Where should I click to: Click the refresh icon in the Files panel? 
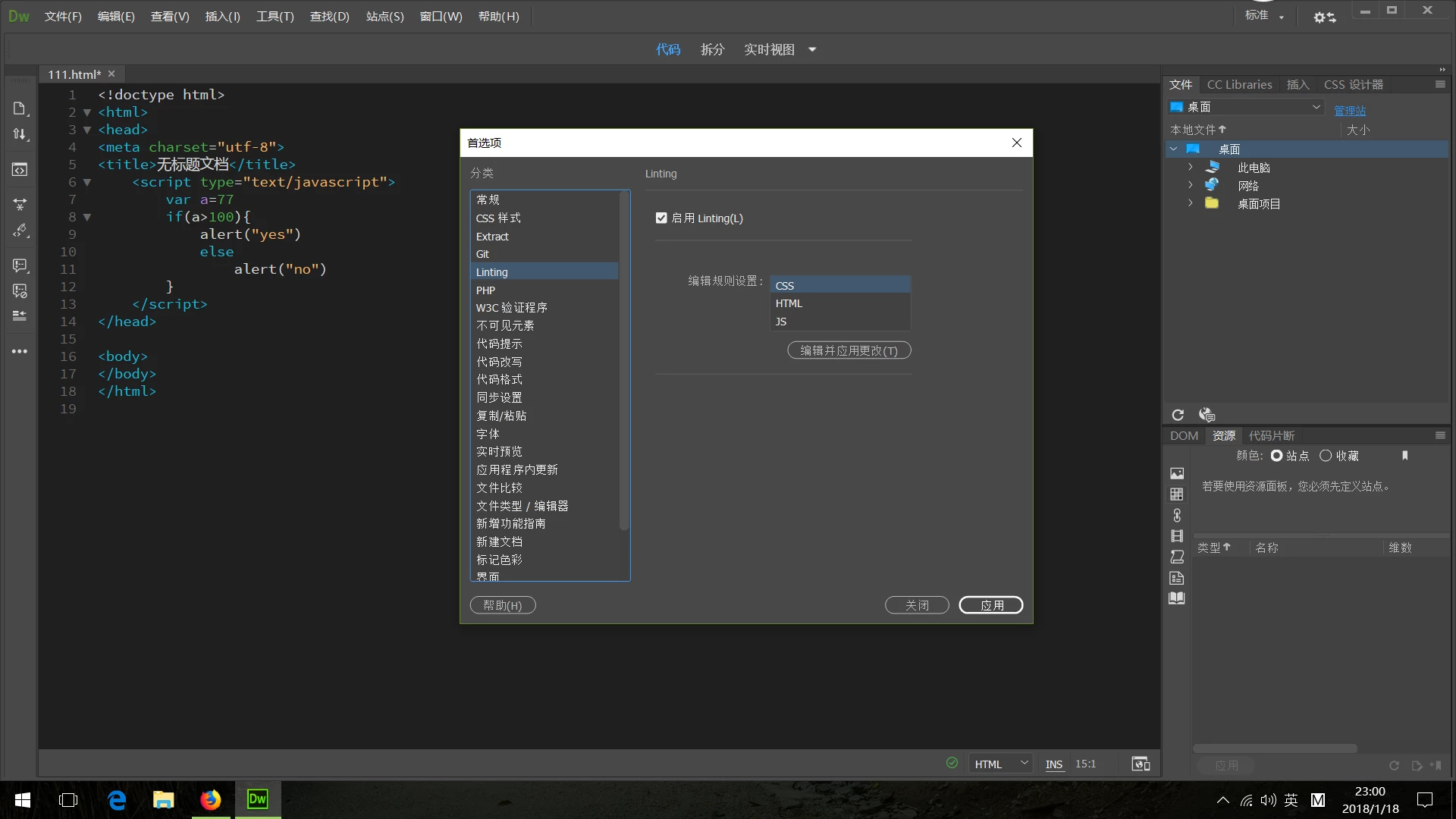click(1178, 415)
